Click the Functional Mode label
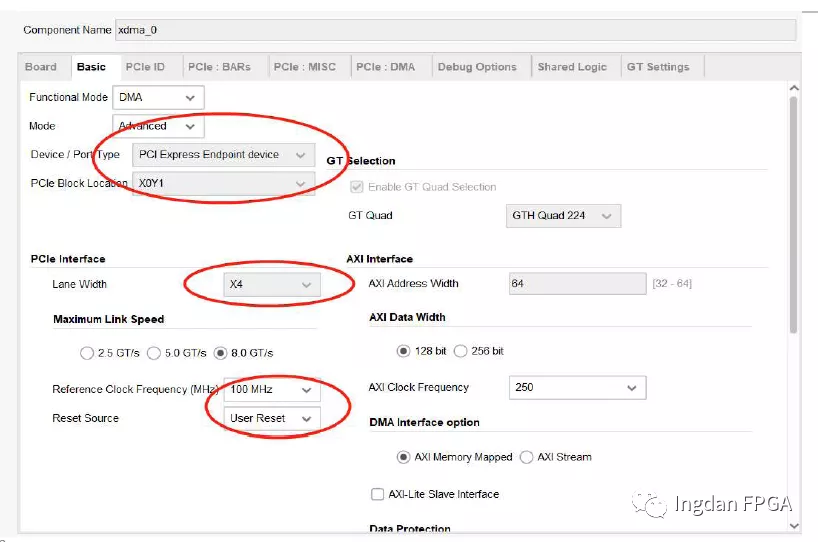This screenshot has width=818, height=542. (x=68, y=97)
